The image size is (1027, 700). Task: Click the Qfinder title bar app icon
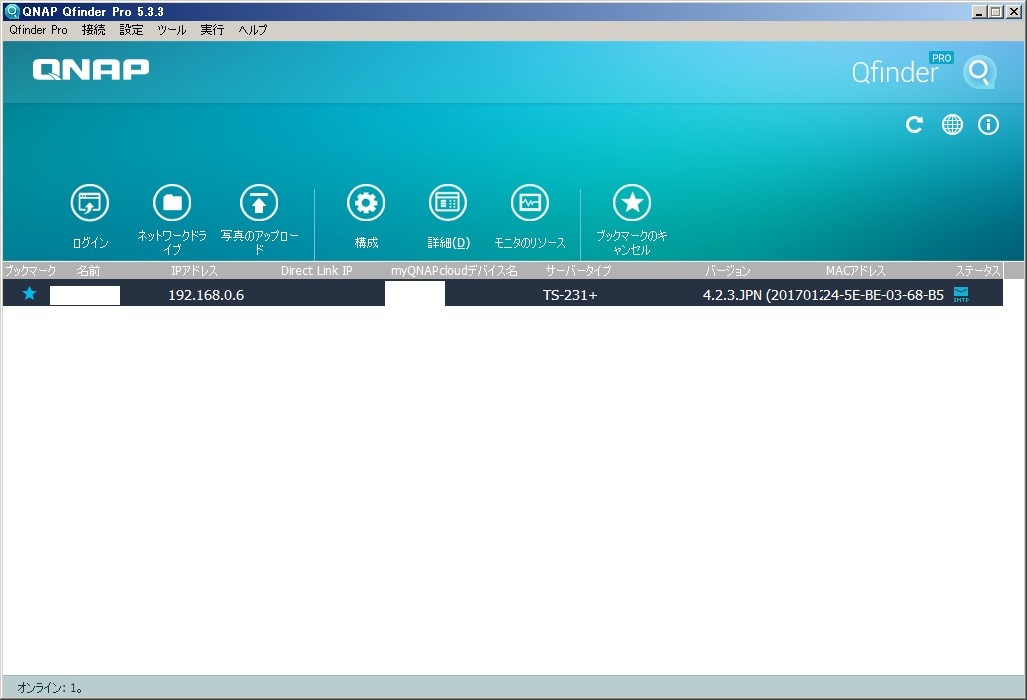(x=12, y=11)
